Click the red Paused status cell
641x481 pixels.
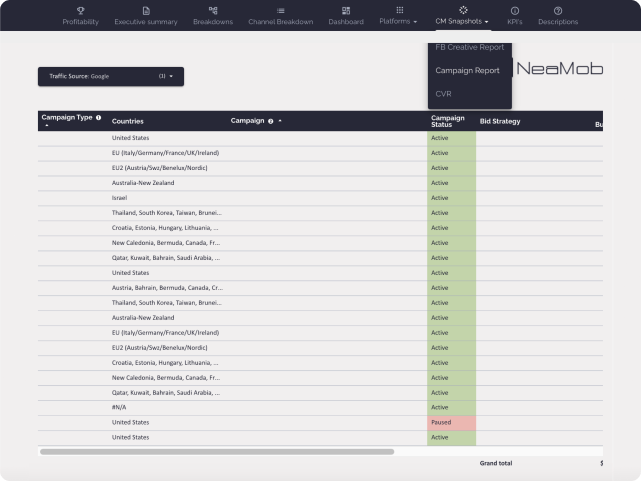tap(451, 422)
